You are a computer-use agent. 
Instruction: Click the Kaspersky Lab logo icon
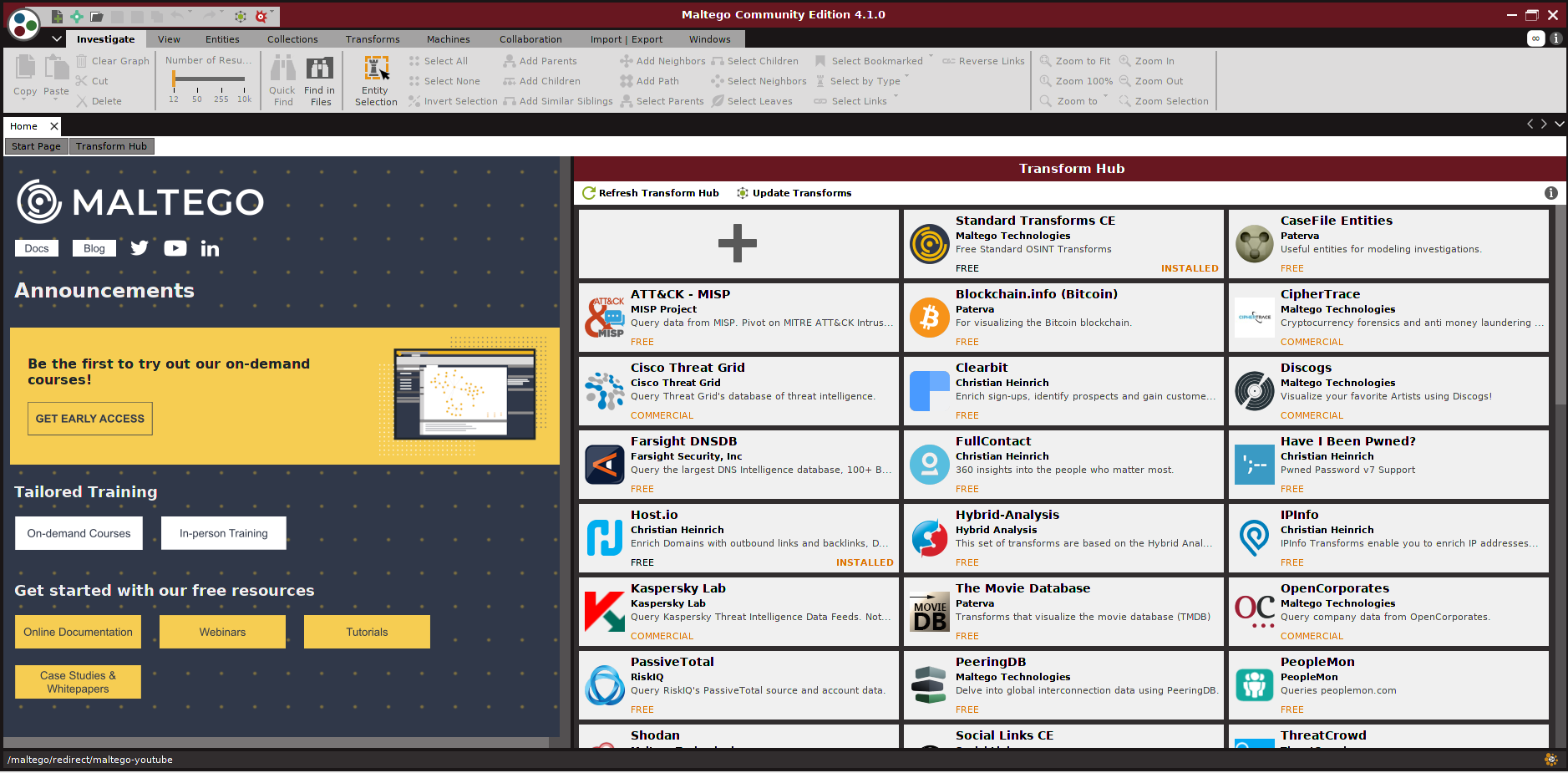pos(604,612)
